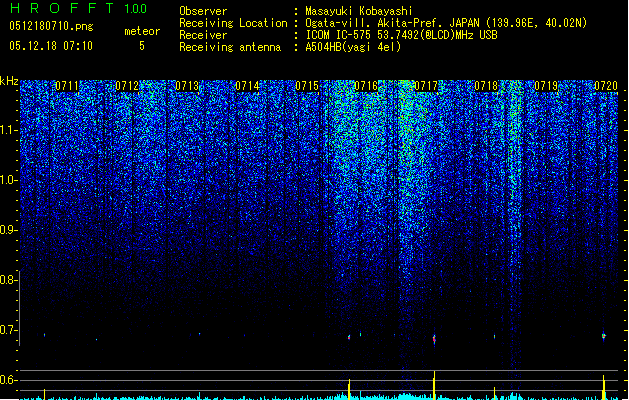The height and width of the screenshot is (400, 629).
Task: Select location text Ogata-vill. Akita-Pref. JAPAN
Action: [x=392, y=23]
